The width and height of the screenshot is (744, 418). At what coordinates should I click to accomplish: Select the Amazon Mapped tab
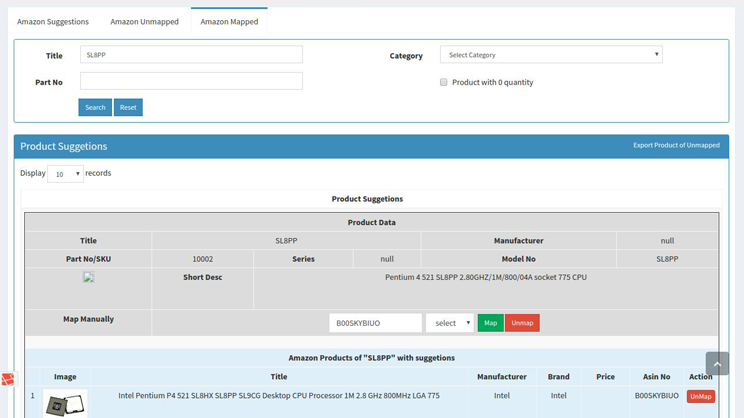click(229, 21)
